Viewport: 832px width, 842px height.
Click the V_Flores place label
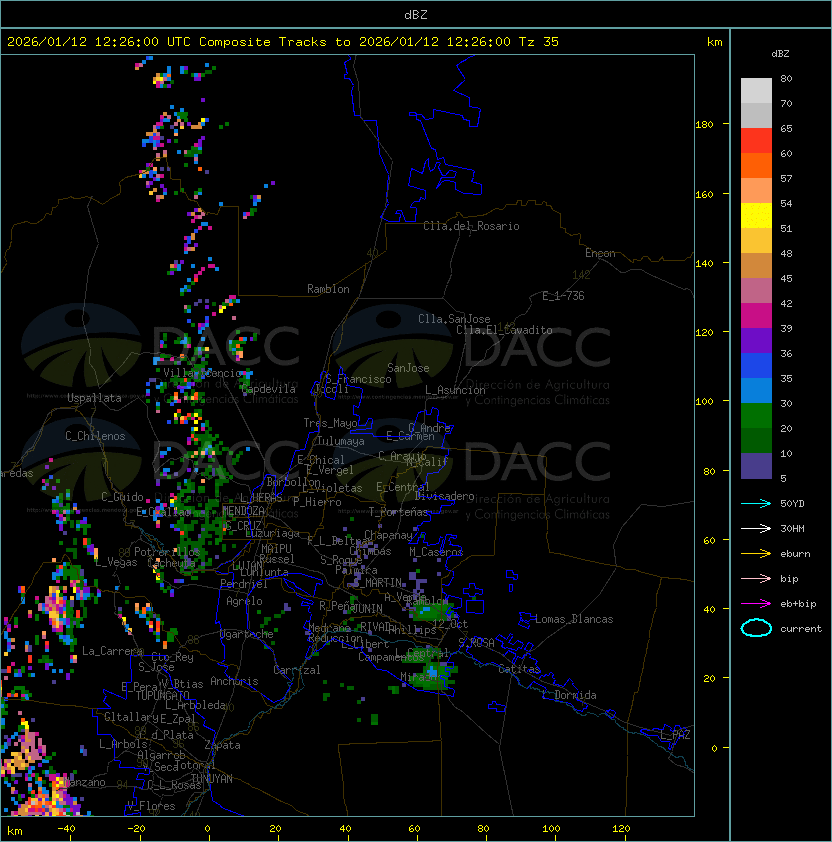click(x=151, y=806)
